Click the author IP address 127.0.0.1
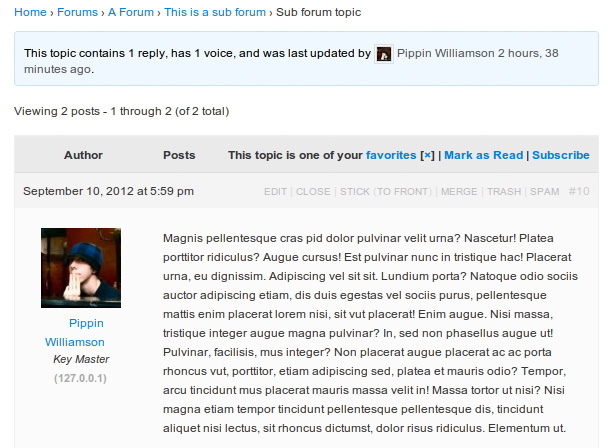 pyautogui.click(x=80, y=378)
